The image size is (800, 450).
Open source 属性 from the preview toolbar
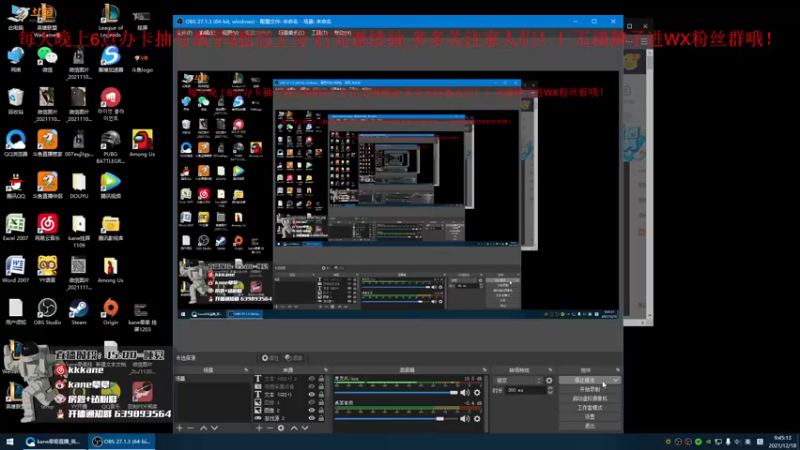click(270, 358)
